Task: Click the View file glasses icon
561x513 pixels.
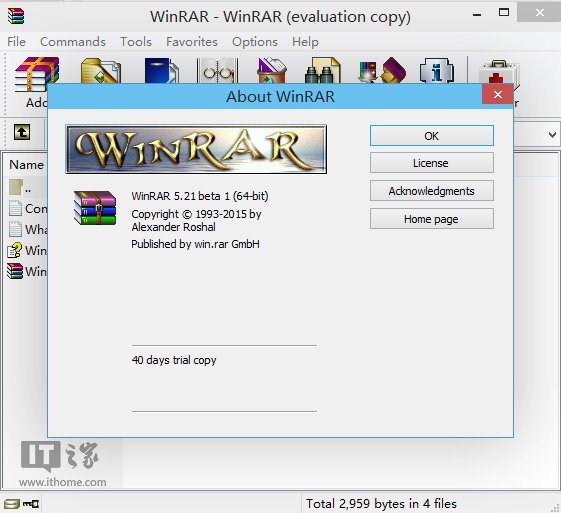Action: point(218,70)
